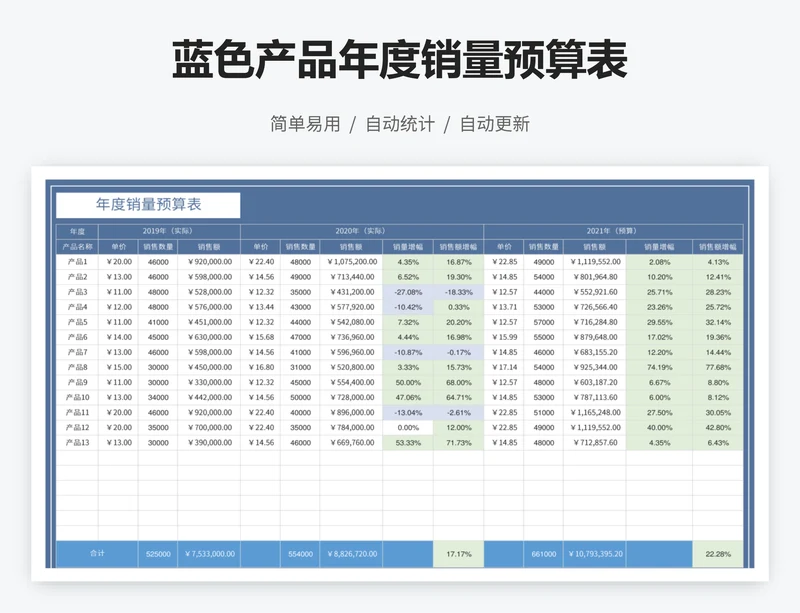Select the 产品5 row label
800x613 pixels.
(x=77, y=322)
